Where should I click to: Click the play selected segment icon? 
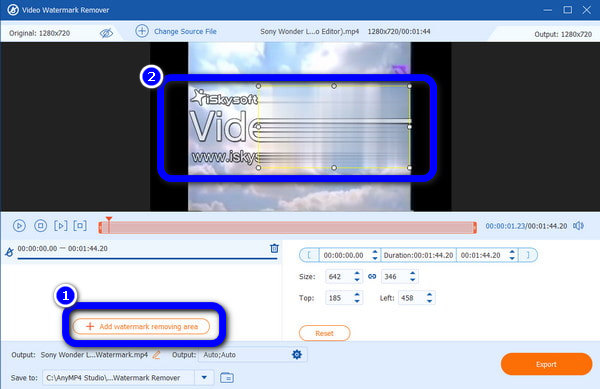click(80, 226)
